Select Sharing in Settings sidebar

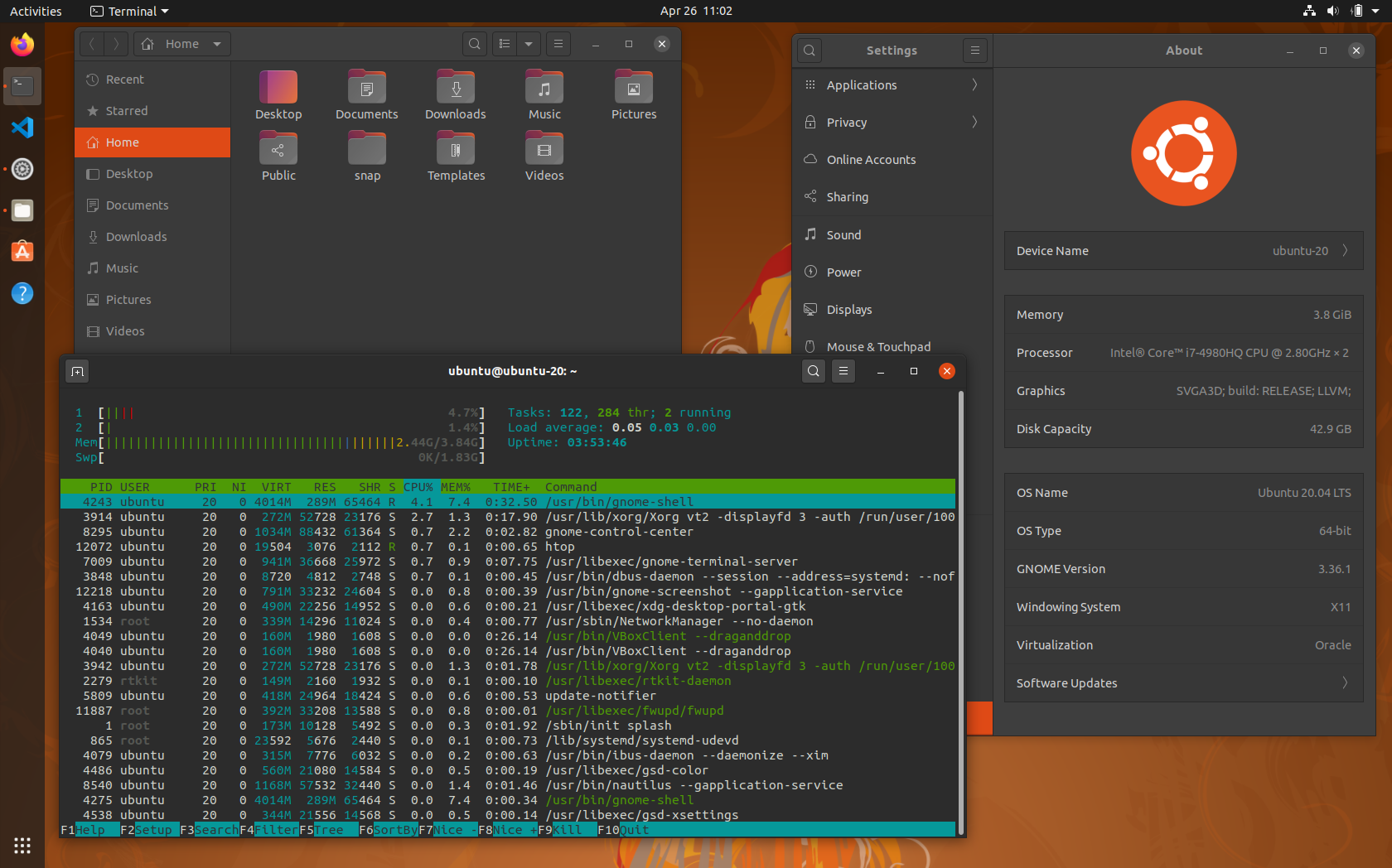(x=892, y=197)
